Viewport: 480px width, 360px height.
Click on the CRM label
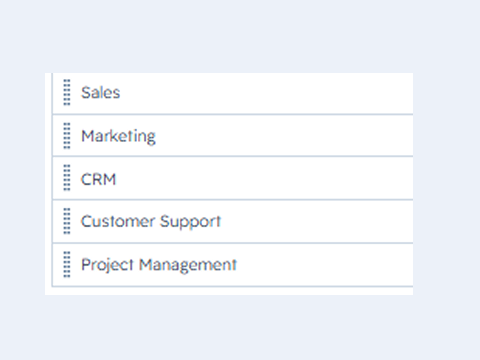98,179
